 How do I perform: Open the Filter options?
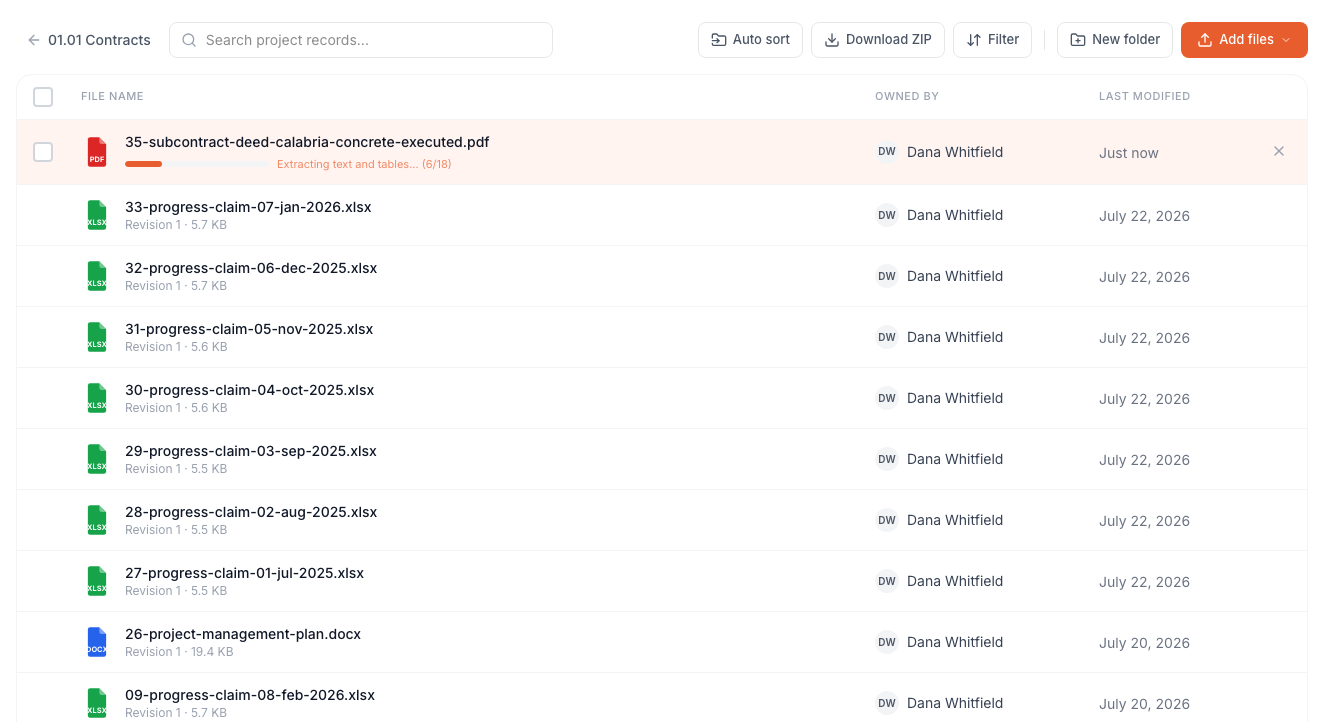(992, 40)
